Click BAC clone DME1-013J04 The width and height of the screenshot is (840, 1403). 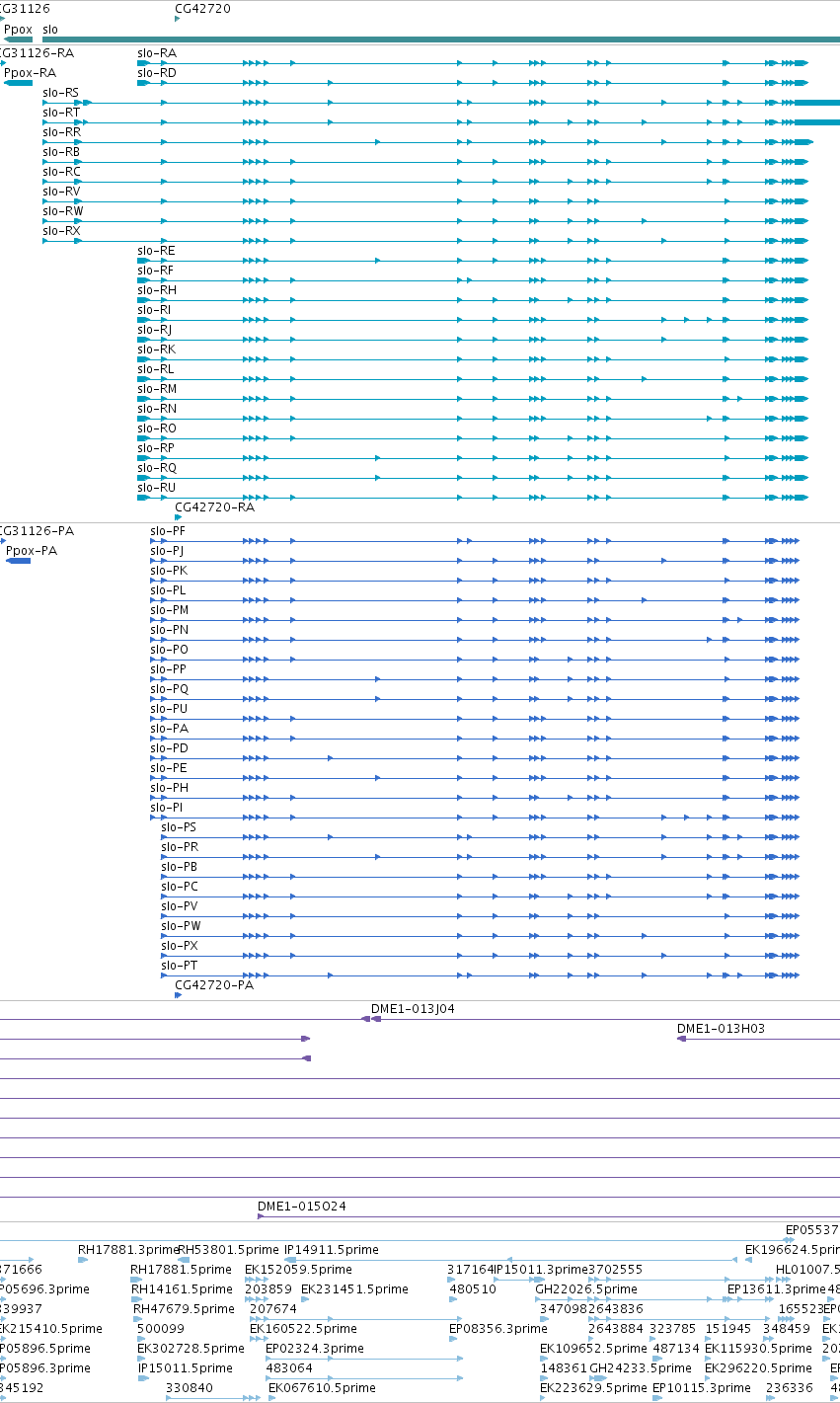[413, 1009]
